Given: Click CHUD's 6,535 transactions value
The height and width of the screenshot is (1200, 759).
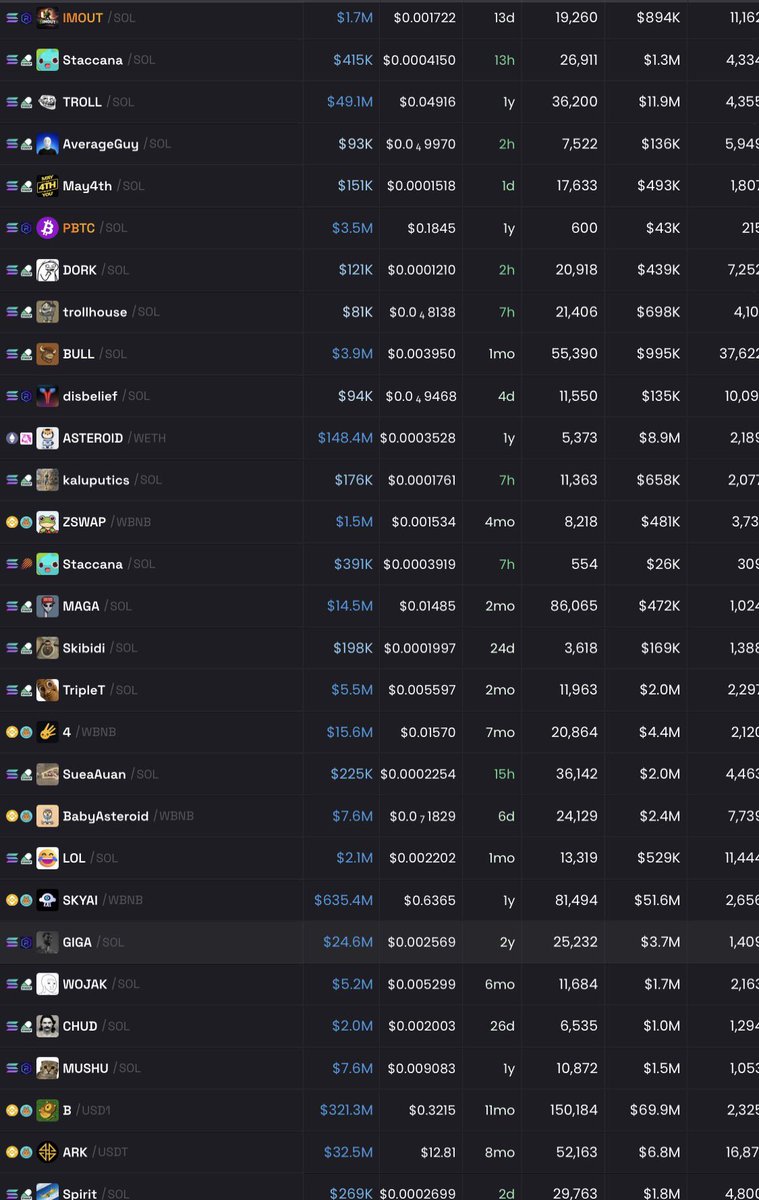Looking at the screenshot, I should [x=578, y=1026].
